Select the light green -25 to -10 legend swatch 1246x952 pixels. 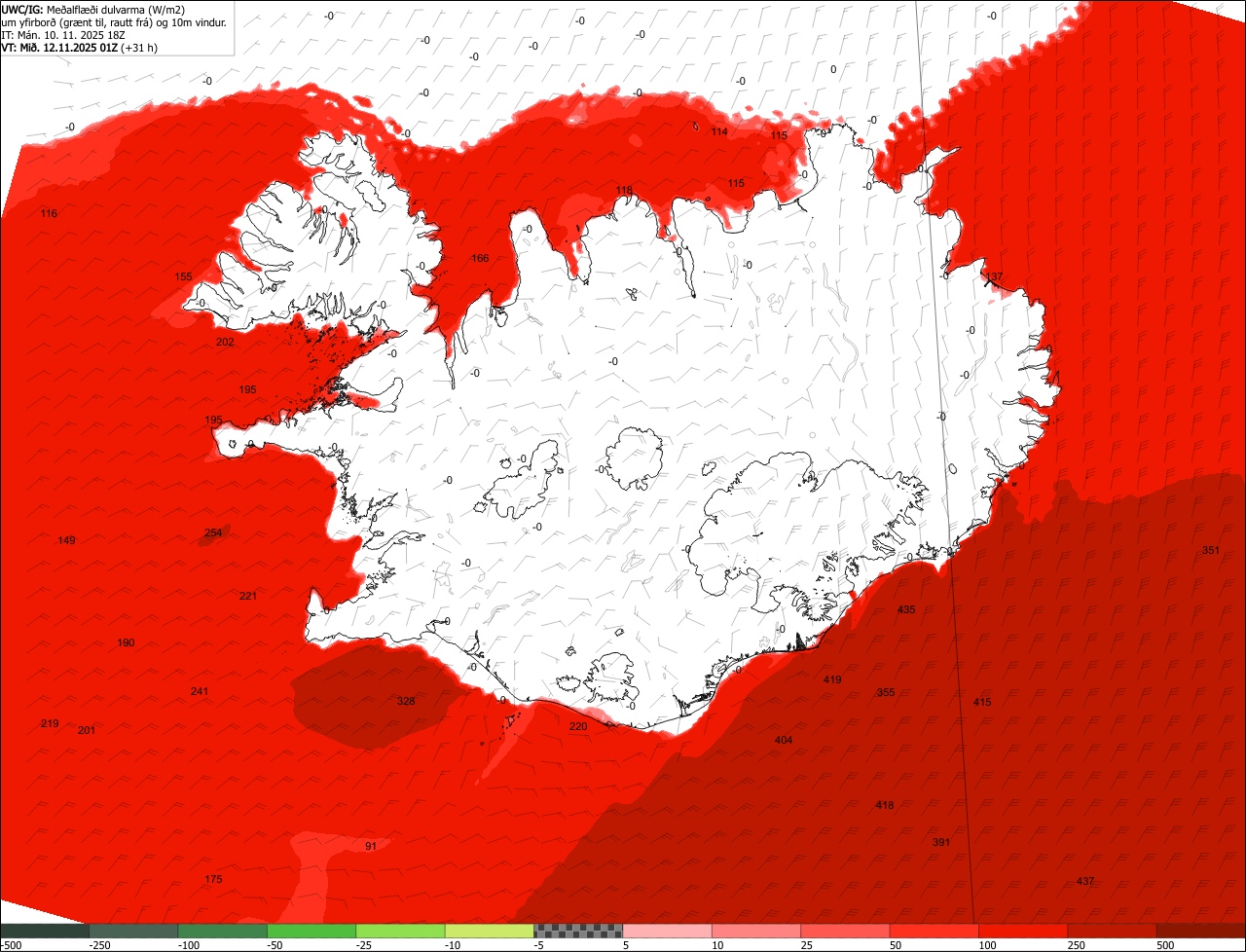[x=400, y=931]
